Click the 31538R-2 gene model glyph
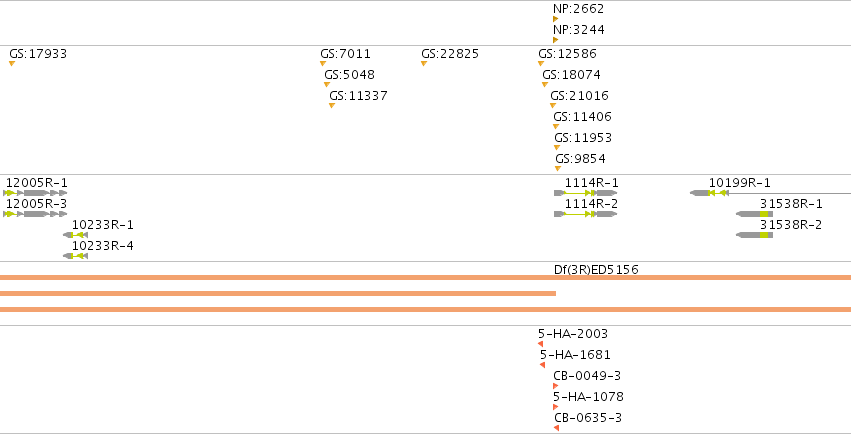Image resolution: width=851 pixels, height=434 pixels. click(754, 235)
